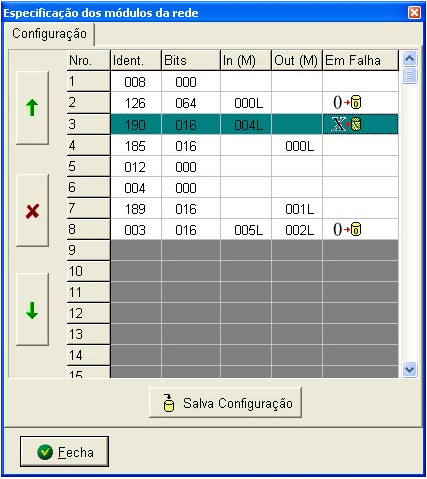Viewport: 427px width, 479px height.
Task: Click the green up arrow button
Action: pyautogui.click(x=32, y=108)
